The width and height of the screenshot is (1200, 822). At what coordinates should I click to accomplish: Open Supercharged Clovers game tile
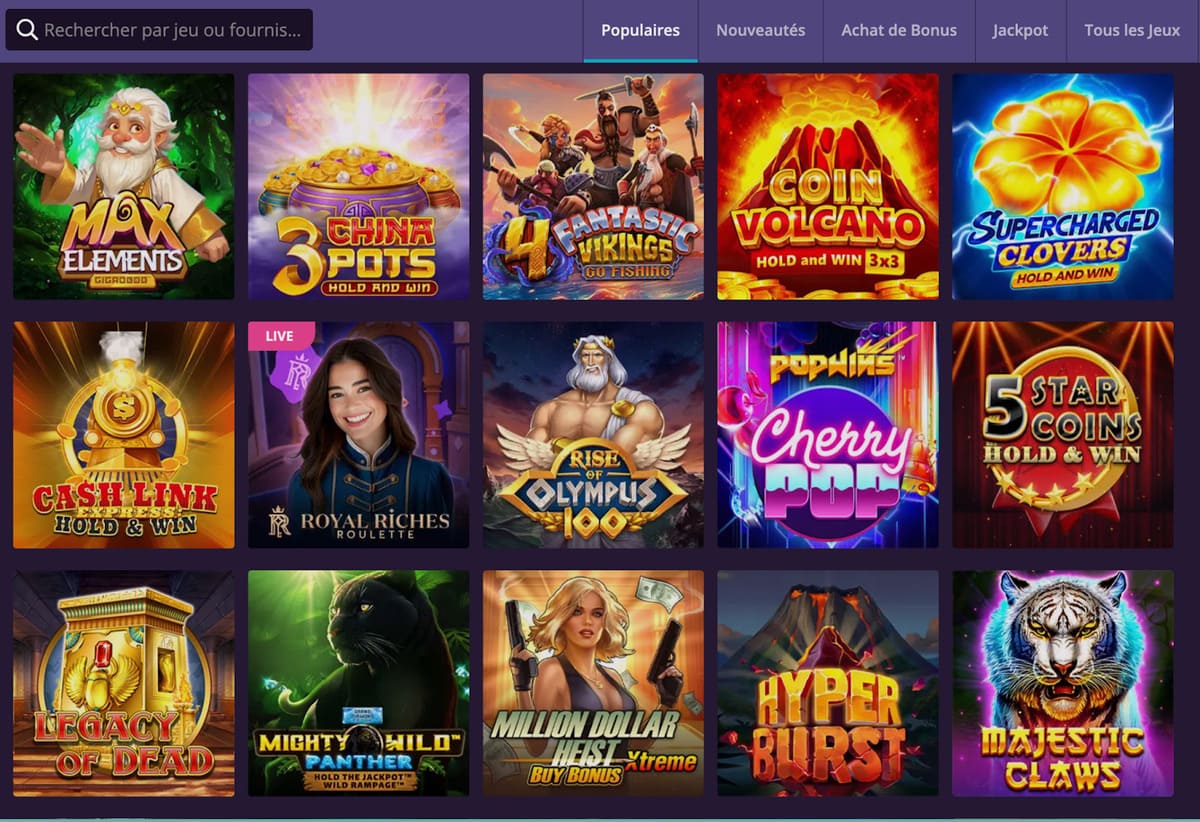click(x=1062, y=186)
